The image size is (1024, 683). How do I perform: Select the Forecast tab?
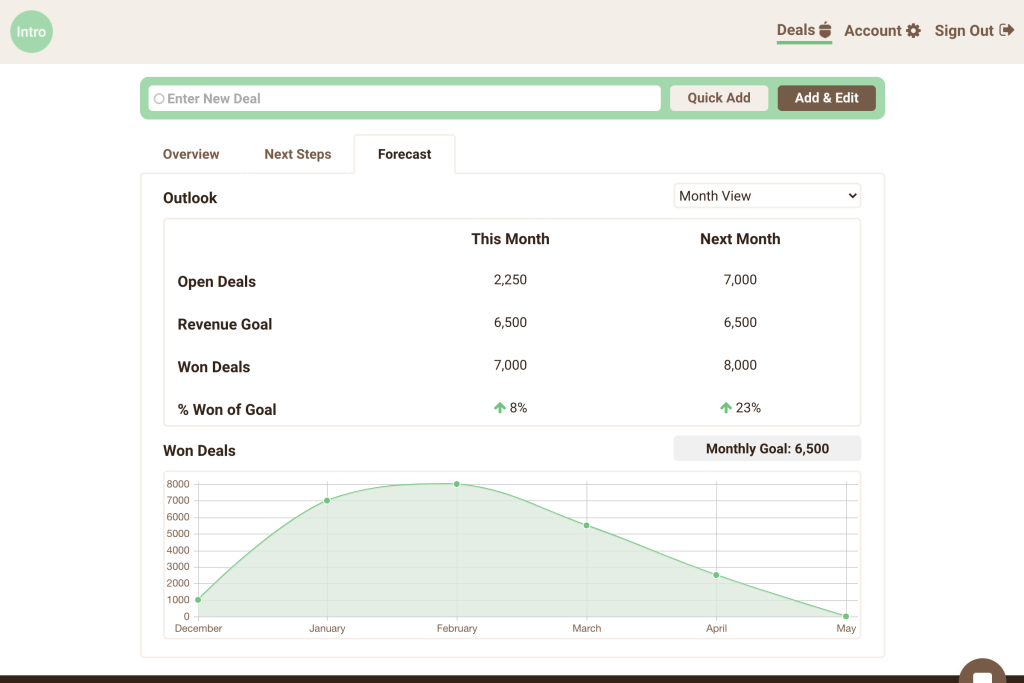[x=404, y=154]
